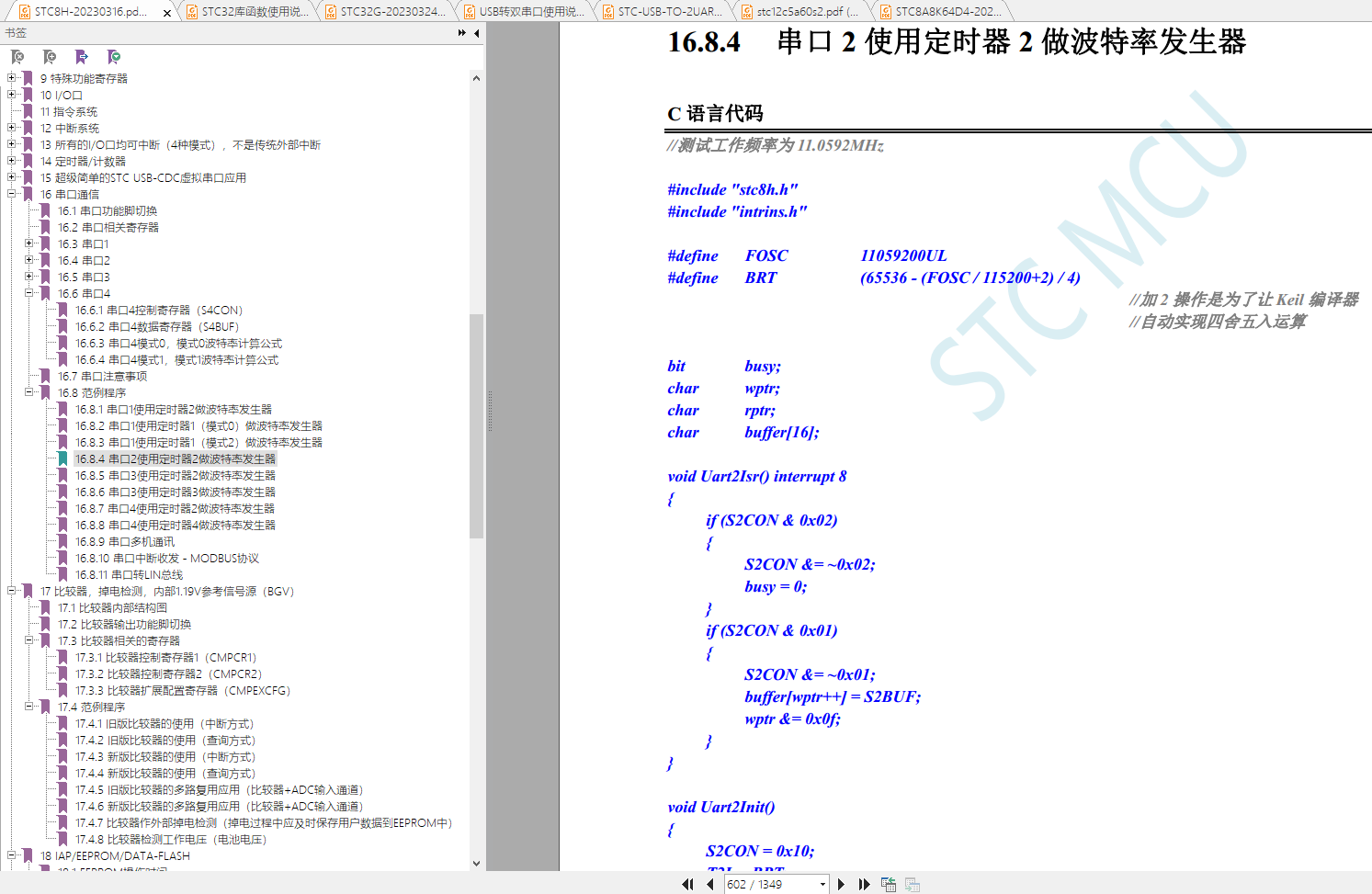Go to the previous page

pos(710,884)
